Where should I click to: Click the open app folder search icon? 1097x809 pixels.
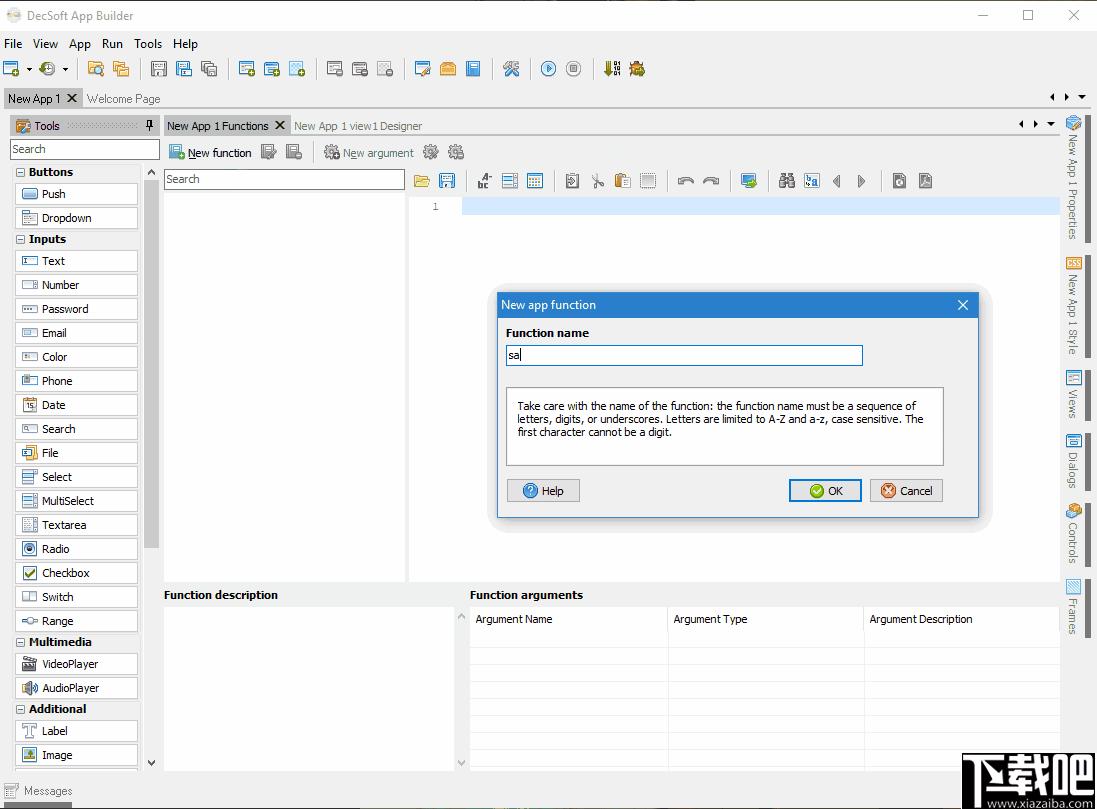96,69
